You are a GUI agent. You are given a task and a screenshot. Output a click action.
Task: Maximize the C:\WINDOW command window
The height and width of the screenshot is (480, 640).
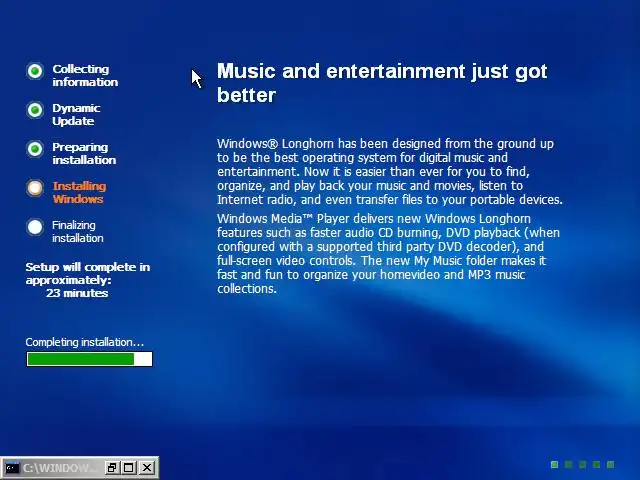click(129, 468)
